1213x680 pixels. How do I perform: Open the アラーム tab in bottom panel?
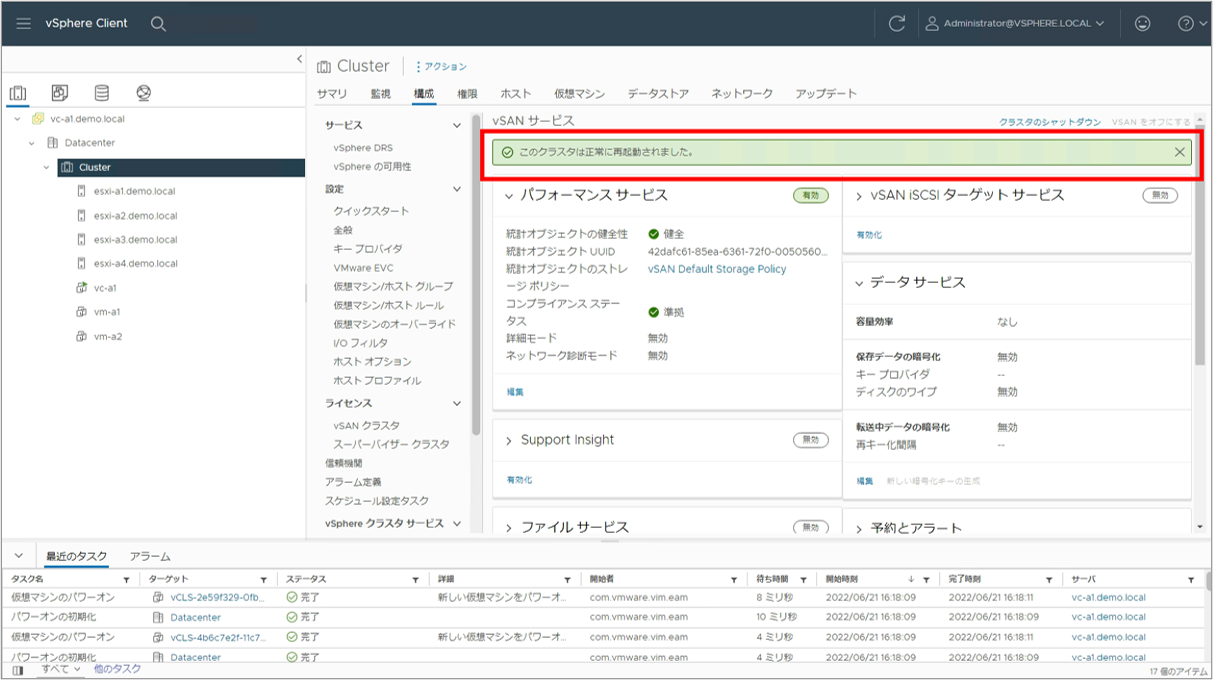click(150, 556)
